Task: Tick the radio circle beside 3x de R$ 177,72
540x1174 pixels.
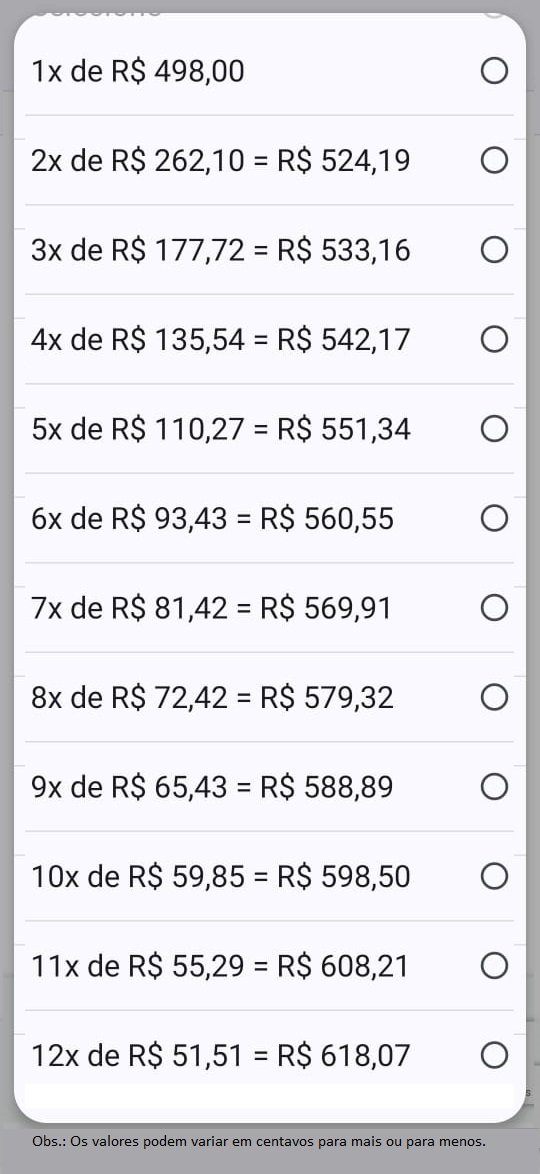Action: click(x=494, y=250)
